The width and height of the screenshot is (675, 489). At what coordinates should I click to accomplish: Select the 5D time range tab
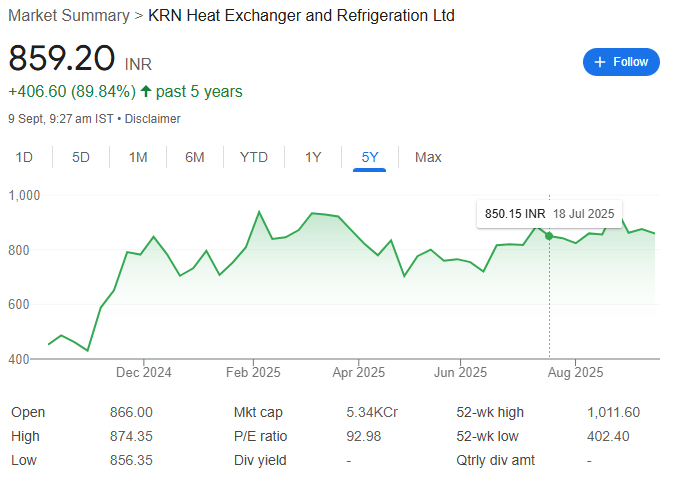[x=81, y=157]
